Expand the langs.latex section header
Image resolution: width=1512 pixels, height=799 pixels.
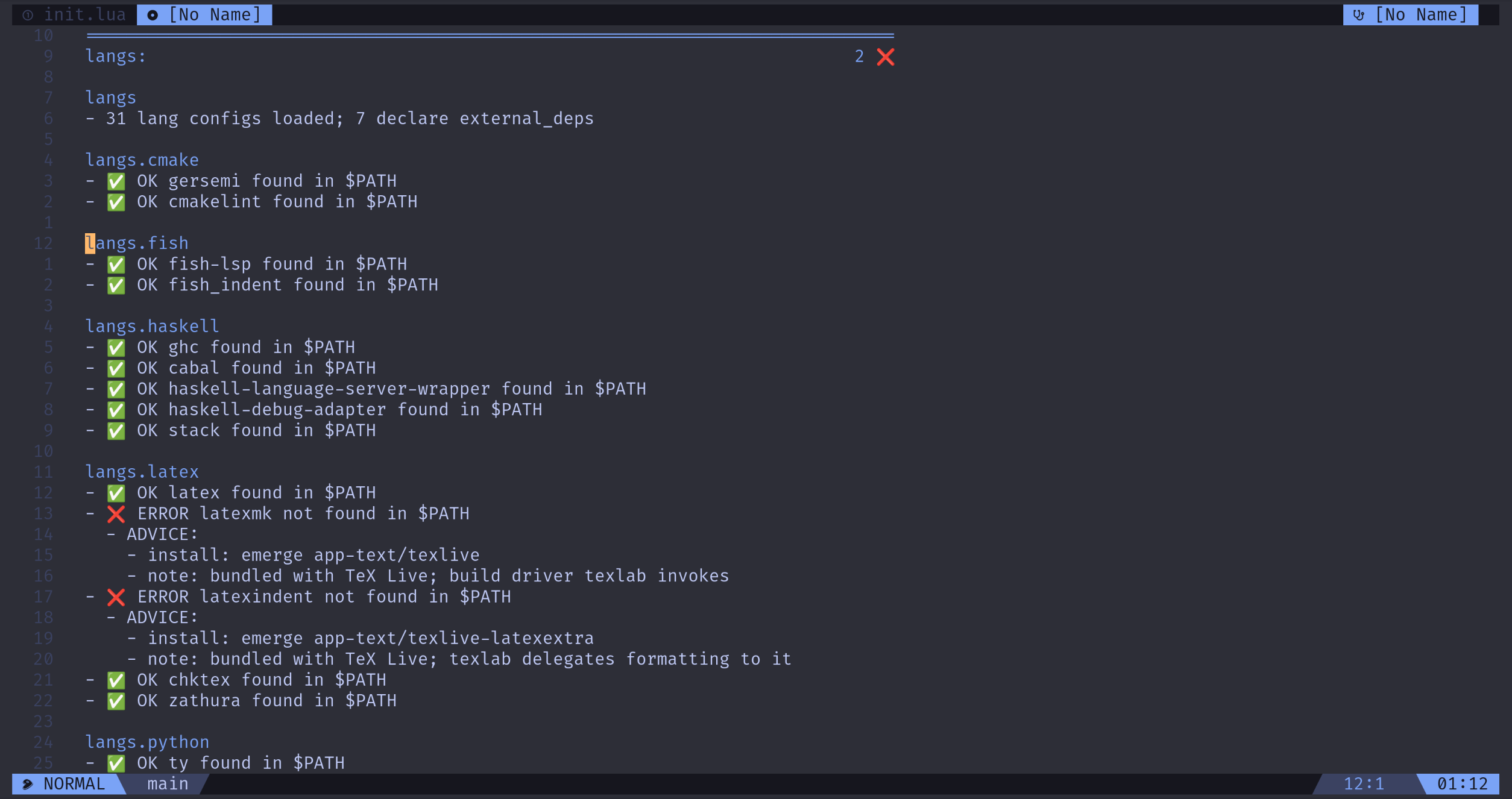point(142,471)
